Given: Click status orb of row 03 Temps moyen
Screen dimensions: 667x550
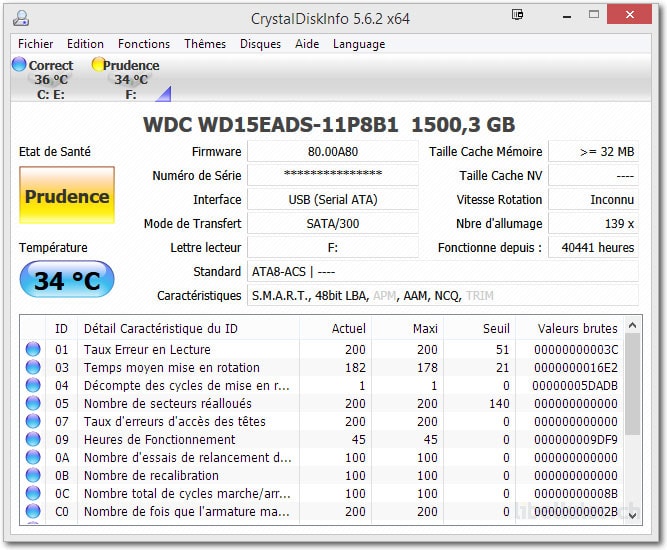Looking at the screenshot, I should 33,367.
